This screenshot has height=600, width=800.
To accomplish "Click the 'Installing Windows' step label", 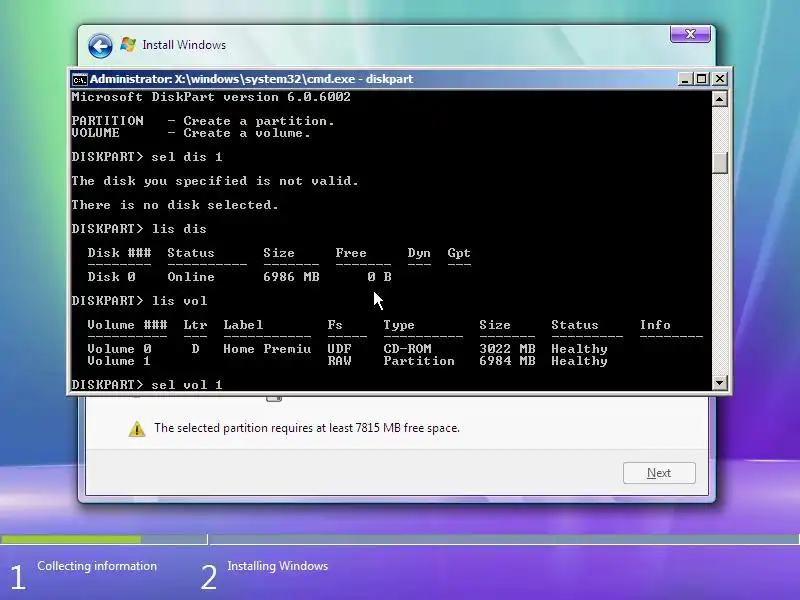I will tap(278, 566).
